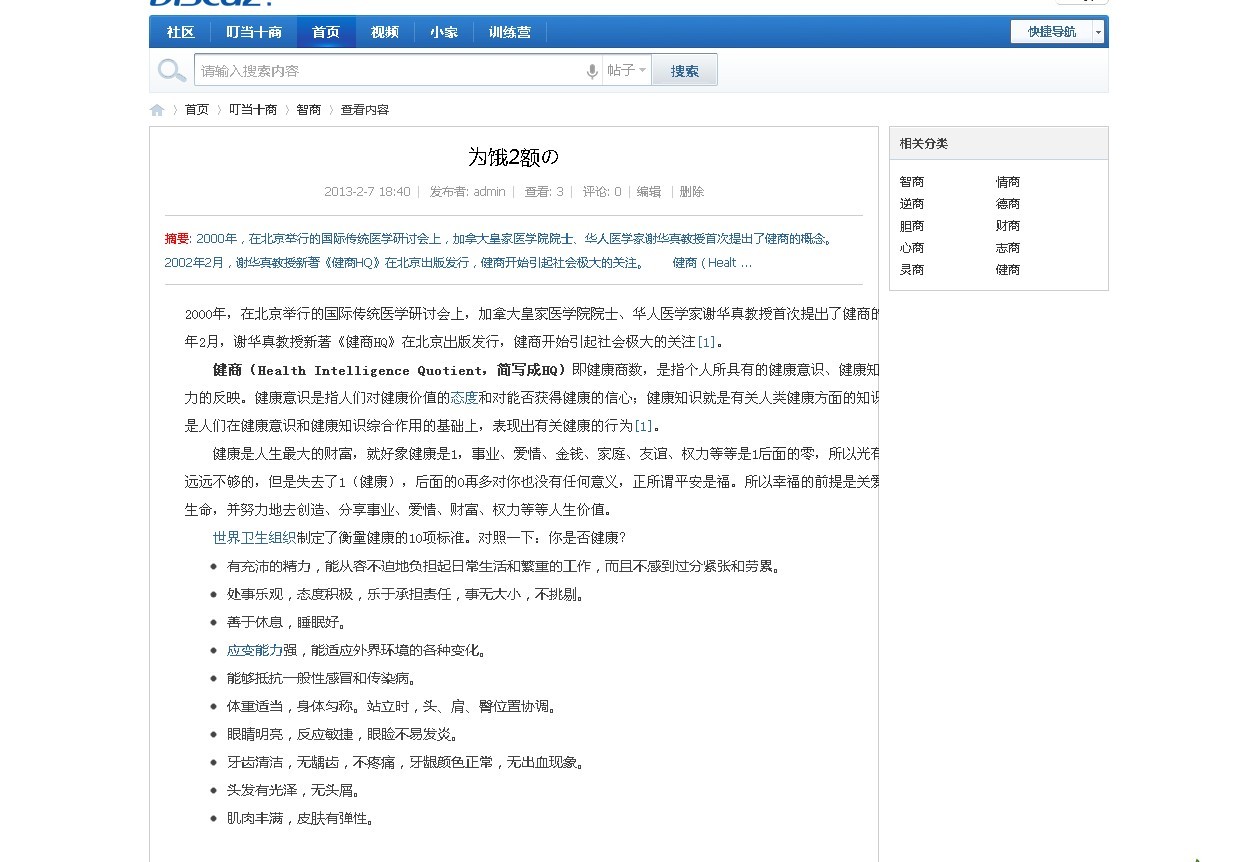Image resolution: width=1248 pixels, height=862 pixels.
Task: Click bullet item 肌肉丰满，皮肤有弹性
Action: tap(301, 818)
